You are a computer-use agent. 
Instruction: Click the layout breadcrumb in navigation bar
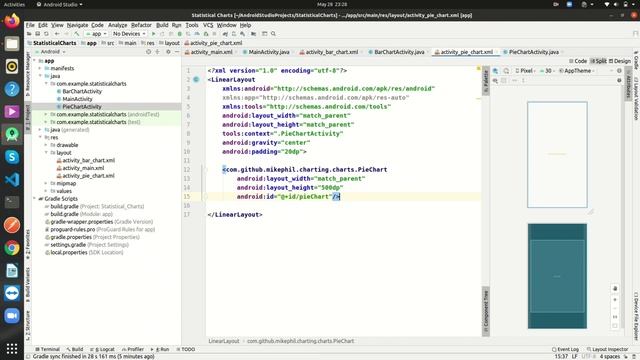[169, 43]
